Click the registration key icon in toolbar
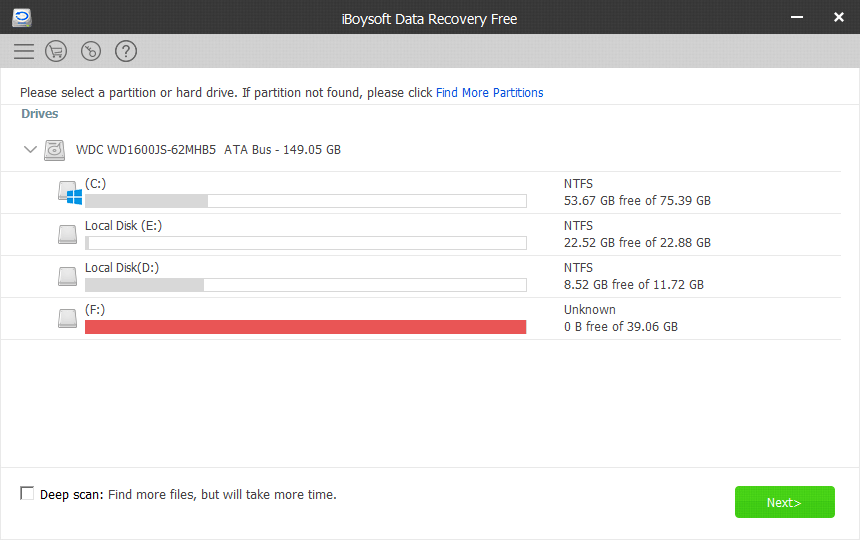Viewport: 860px width, 540px height. [91, 51]
